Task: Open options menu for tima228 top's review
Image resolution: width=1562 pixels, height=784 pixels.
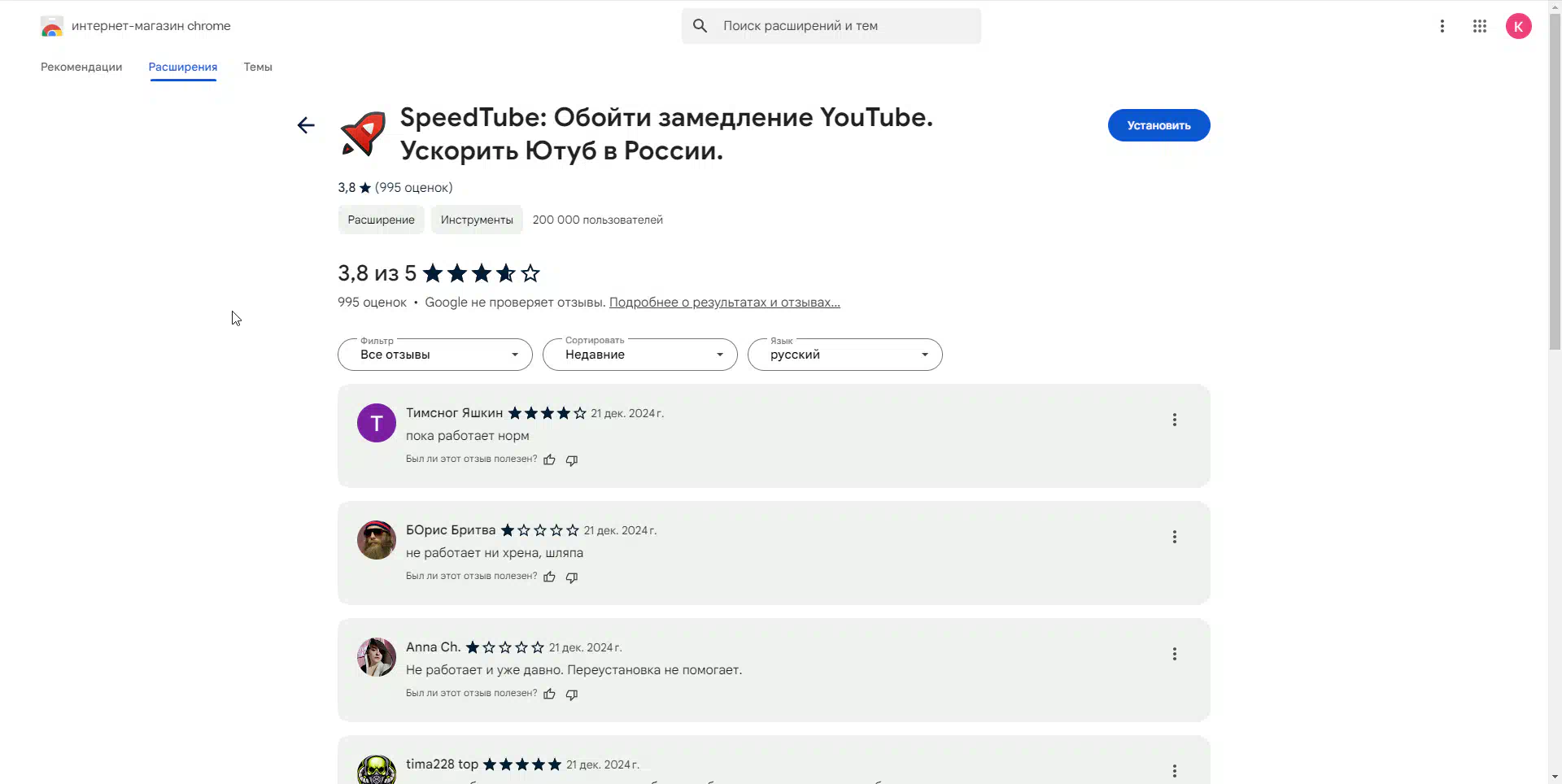Action: (x=1175, y=771)
